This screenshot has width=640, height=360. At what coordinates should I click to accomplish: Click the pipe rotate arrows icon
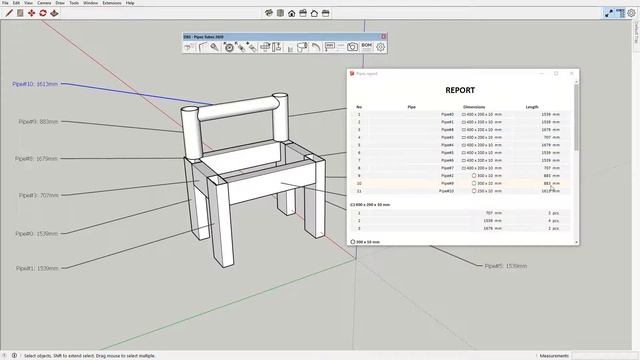(265, 47)
